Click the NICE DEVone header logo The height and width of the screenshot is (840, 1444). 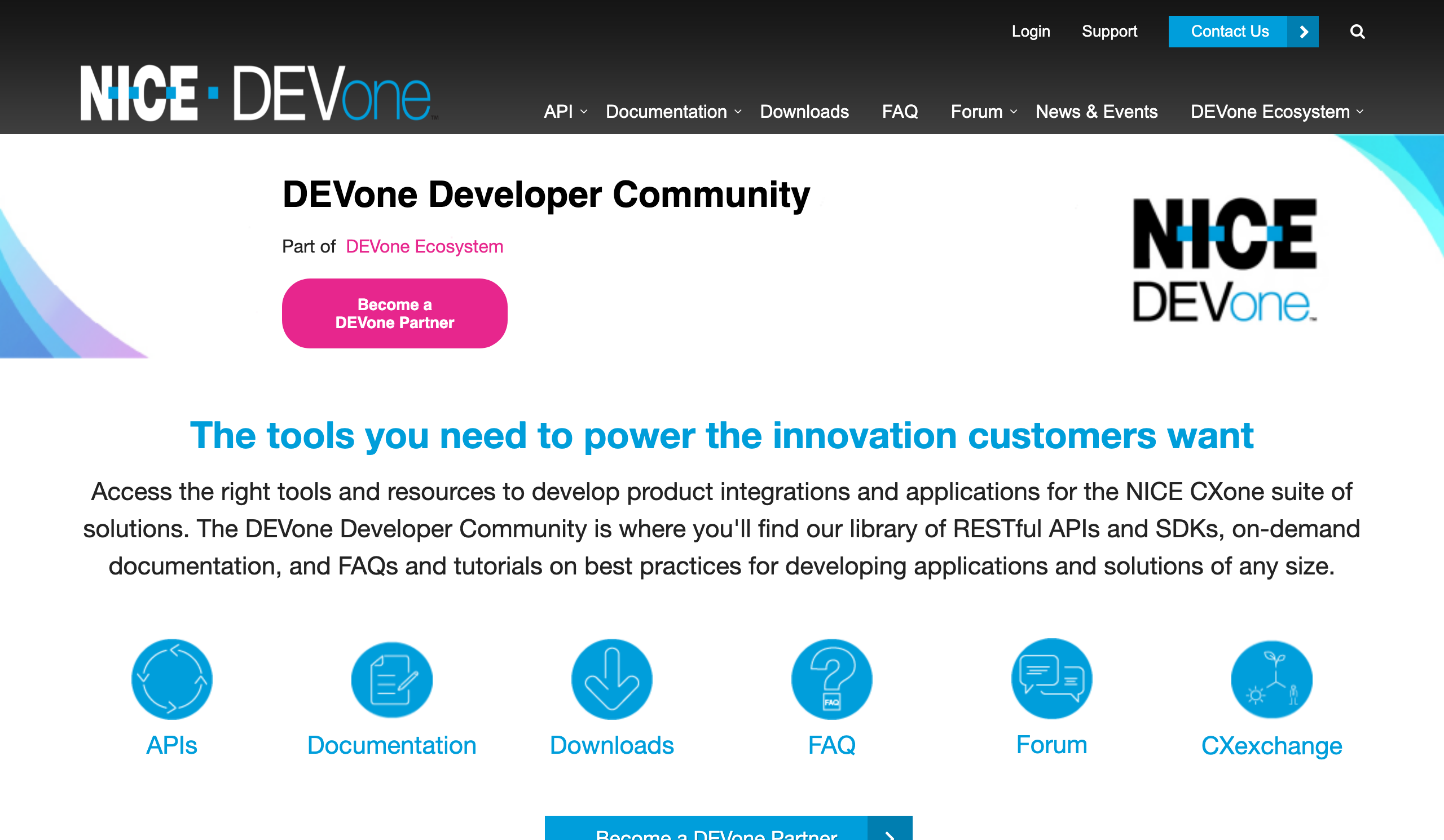point(259,93)
